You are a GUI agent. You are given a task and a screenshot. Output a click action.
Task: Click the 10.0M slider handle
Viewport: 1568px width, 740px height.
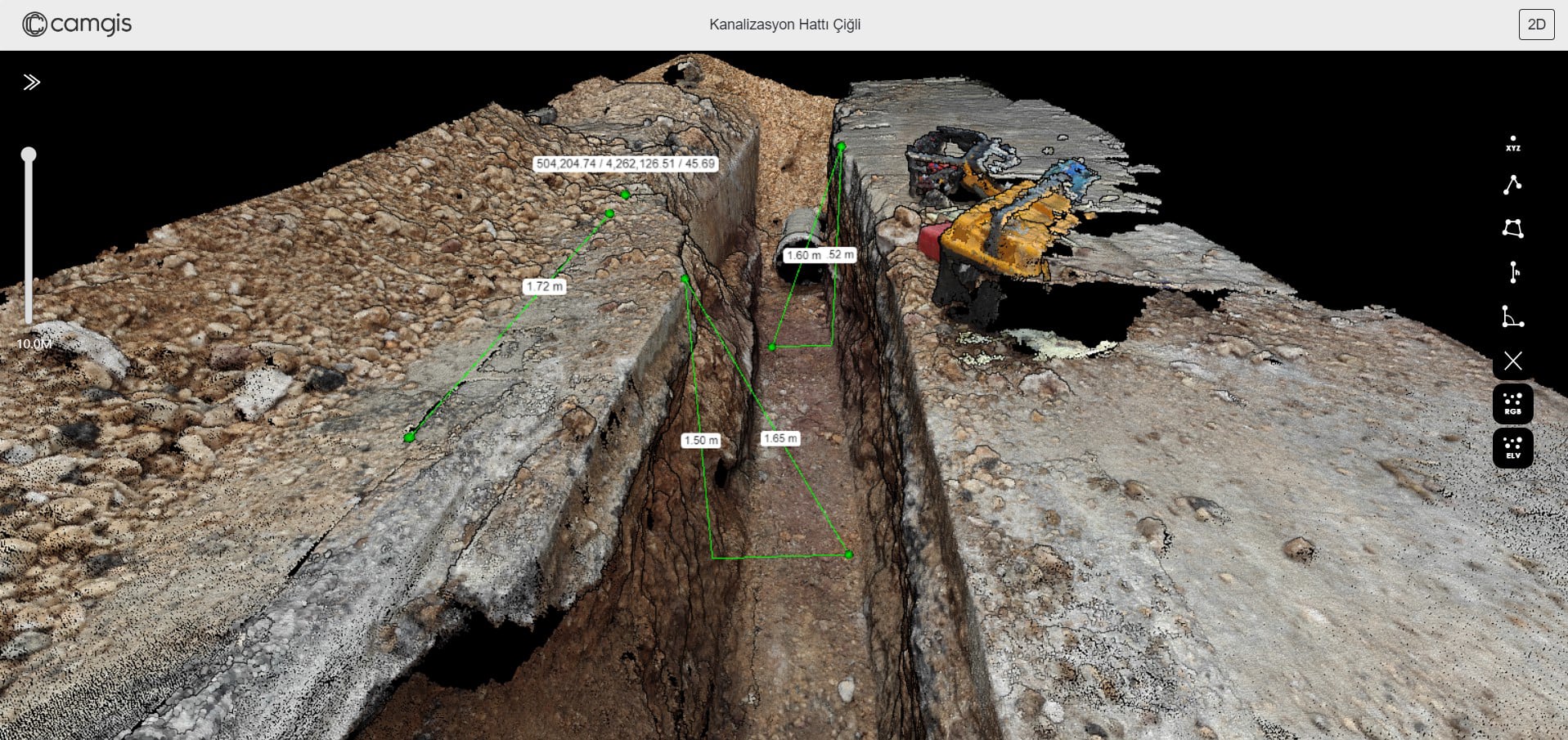click(x=29, y=155)
